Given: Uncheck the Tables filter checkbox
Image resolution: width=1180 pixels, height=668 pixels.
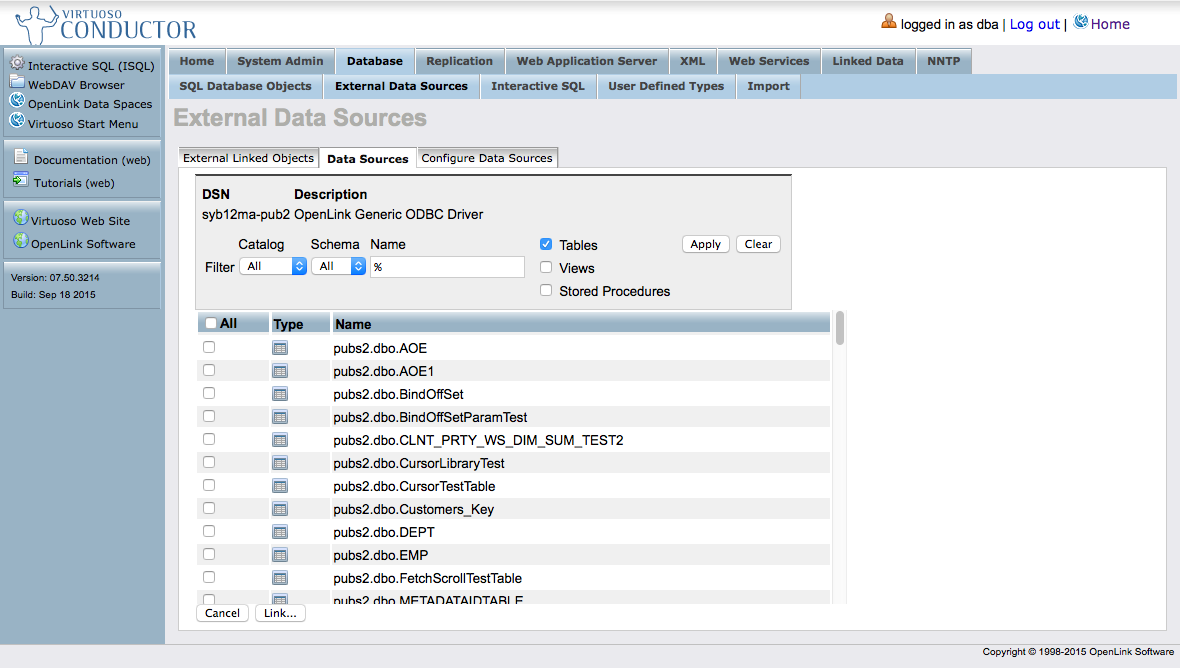Looking at the screenshot, I should 546,244.
